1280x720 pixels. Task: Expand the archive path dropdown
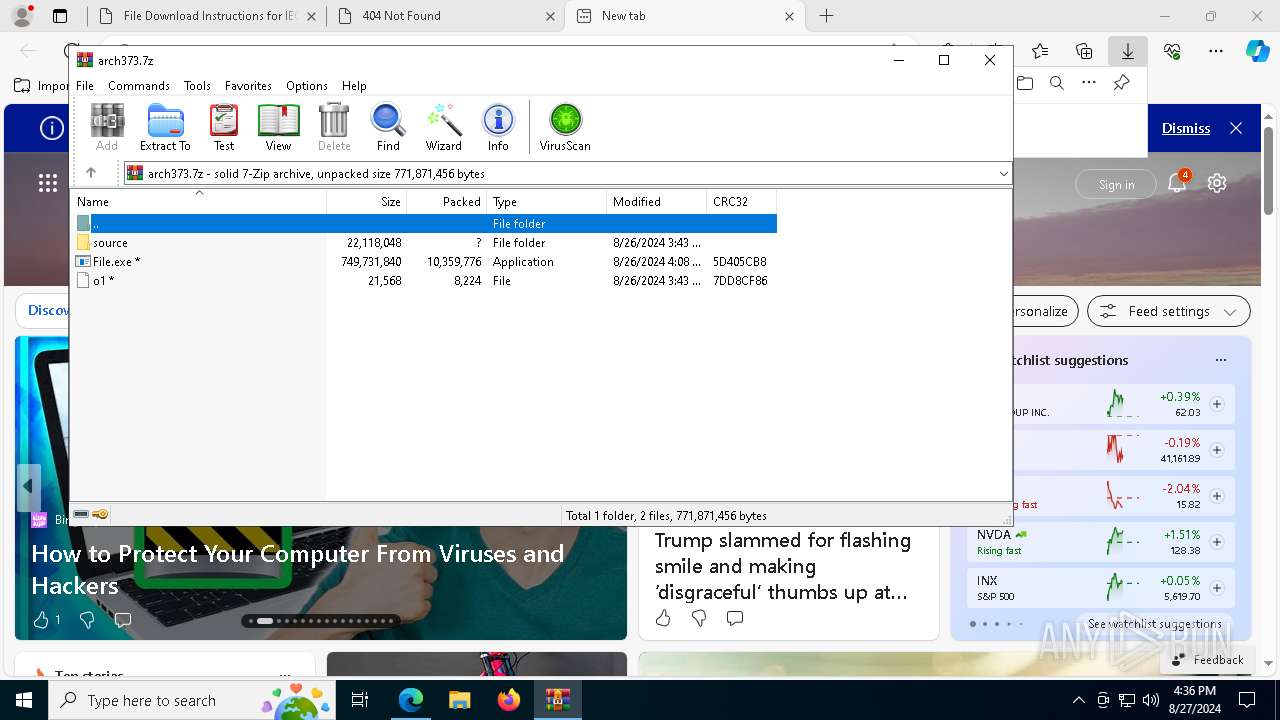click(x=1003, y=173)
